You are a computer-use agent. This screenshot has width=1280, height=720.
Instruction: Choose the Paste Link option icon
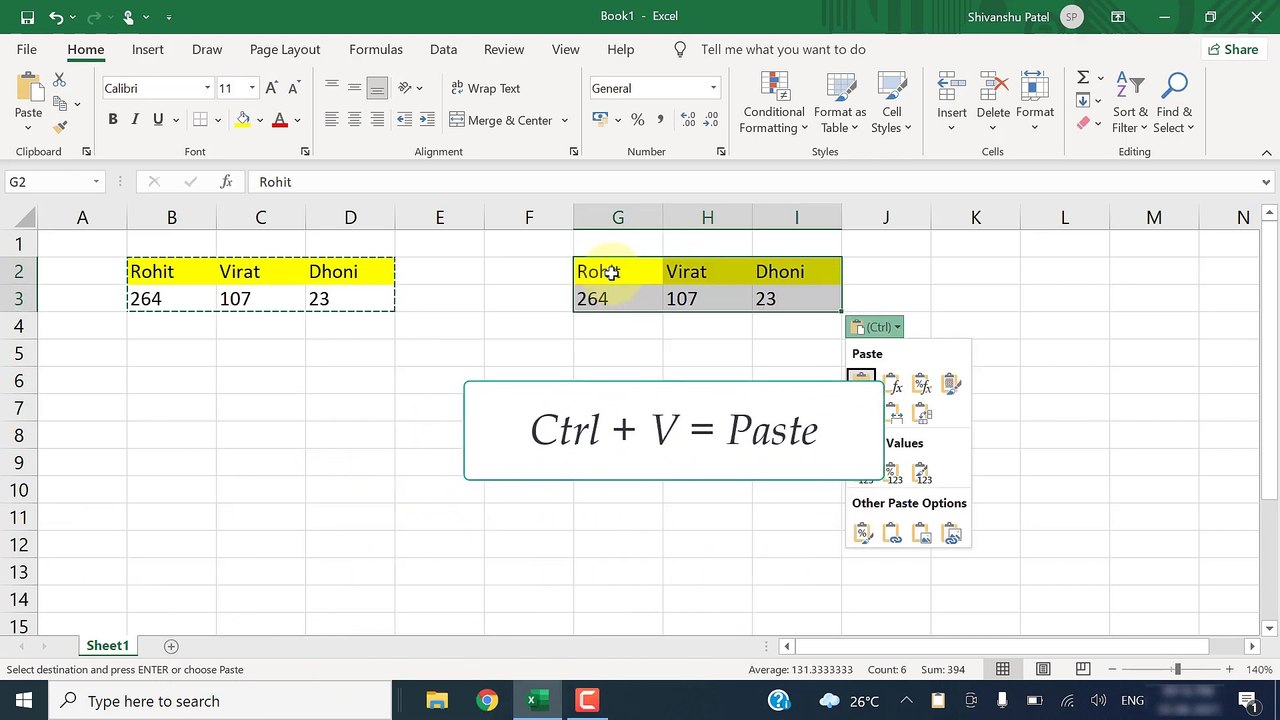[x=892, y=534]
